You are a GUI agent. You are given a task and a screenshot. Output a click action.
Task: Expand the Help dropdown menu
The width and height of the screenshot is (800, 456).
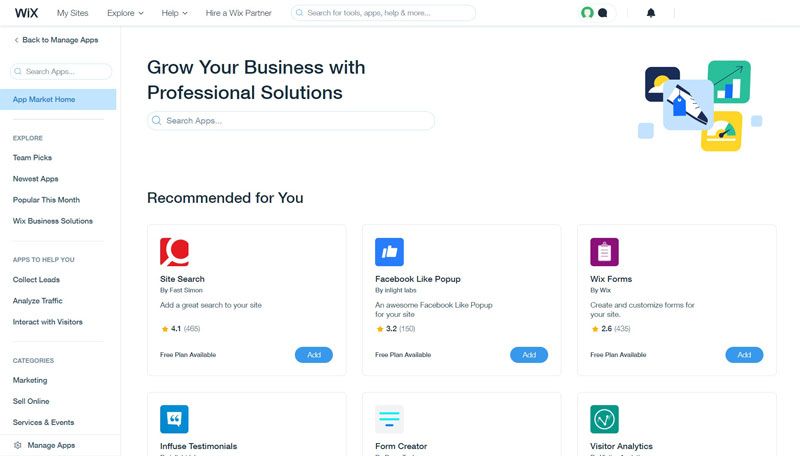[x=174, y=13]
